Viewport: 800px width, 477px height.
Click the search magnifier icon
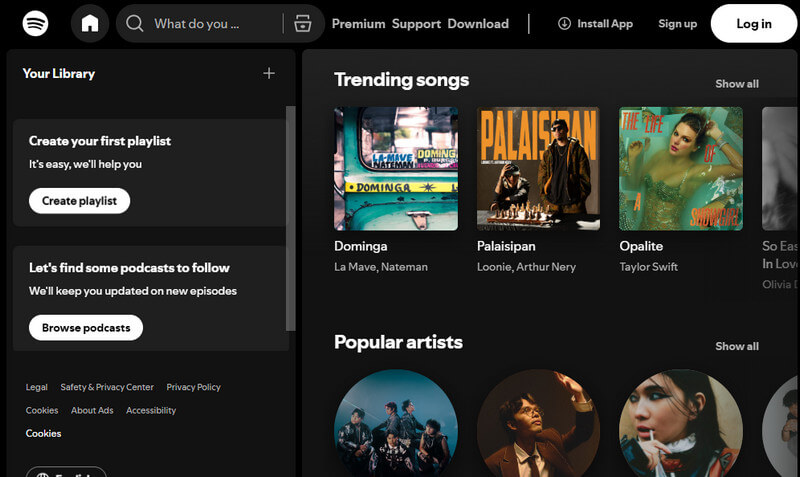[135, 23]
